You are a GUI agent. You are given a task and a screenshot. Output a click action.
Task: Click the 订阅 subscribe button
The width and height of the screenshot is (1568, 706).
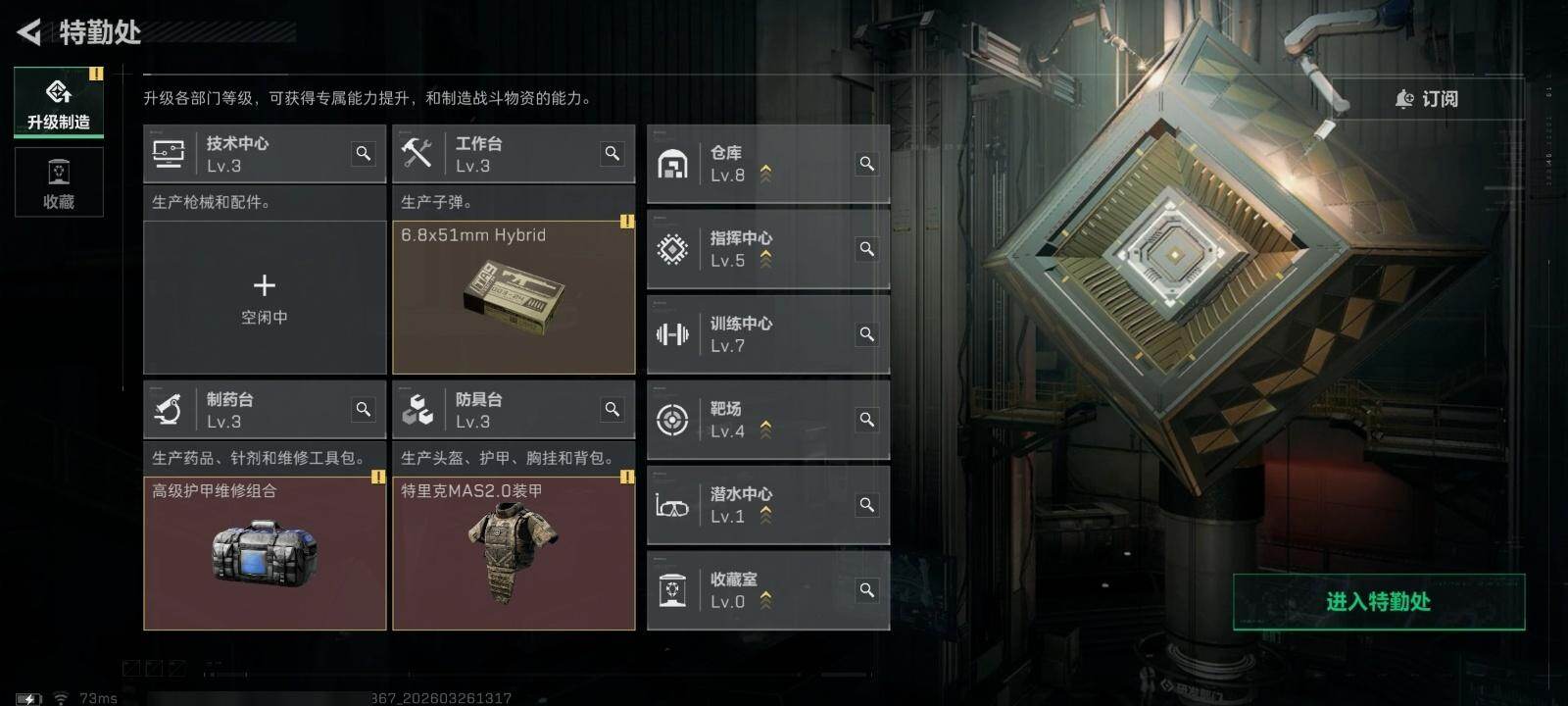click(x=1427, y=99)
